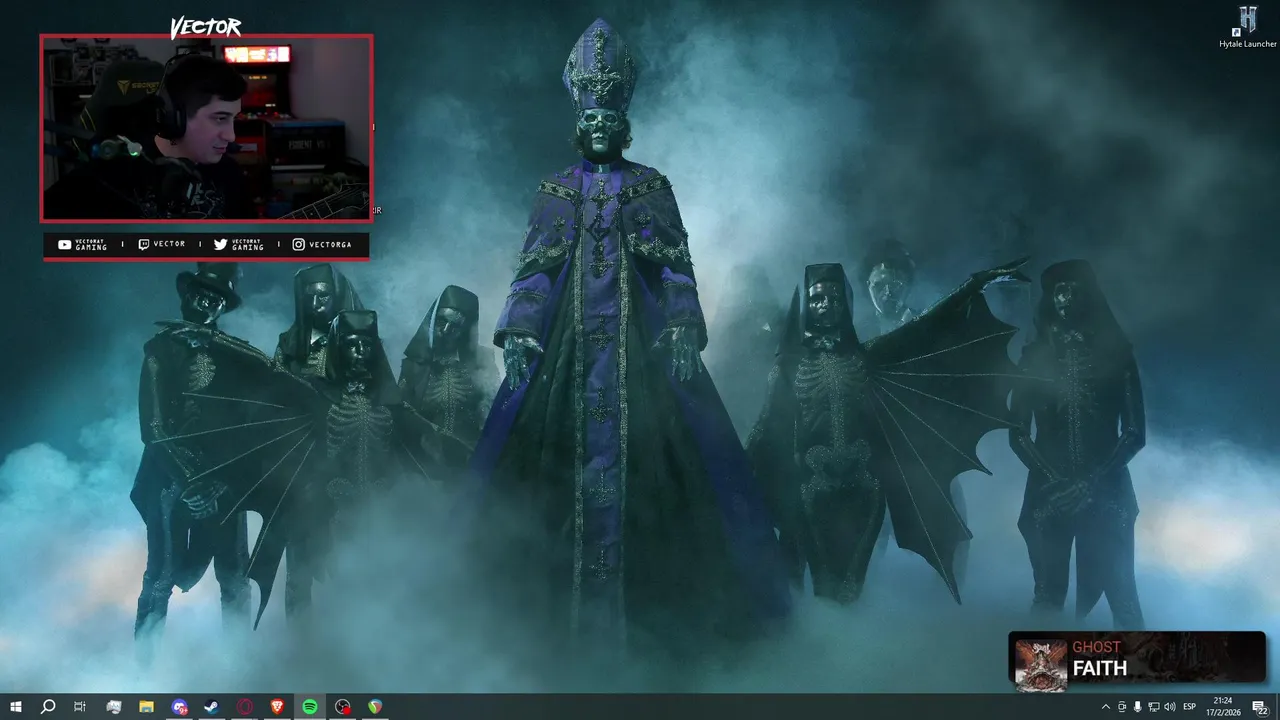Open File Explorer from the taskbar
Image resolution: width=1280 pixels, height=720 pixels.
click(x=146, y=707)
